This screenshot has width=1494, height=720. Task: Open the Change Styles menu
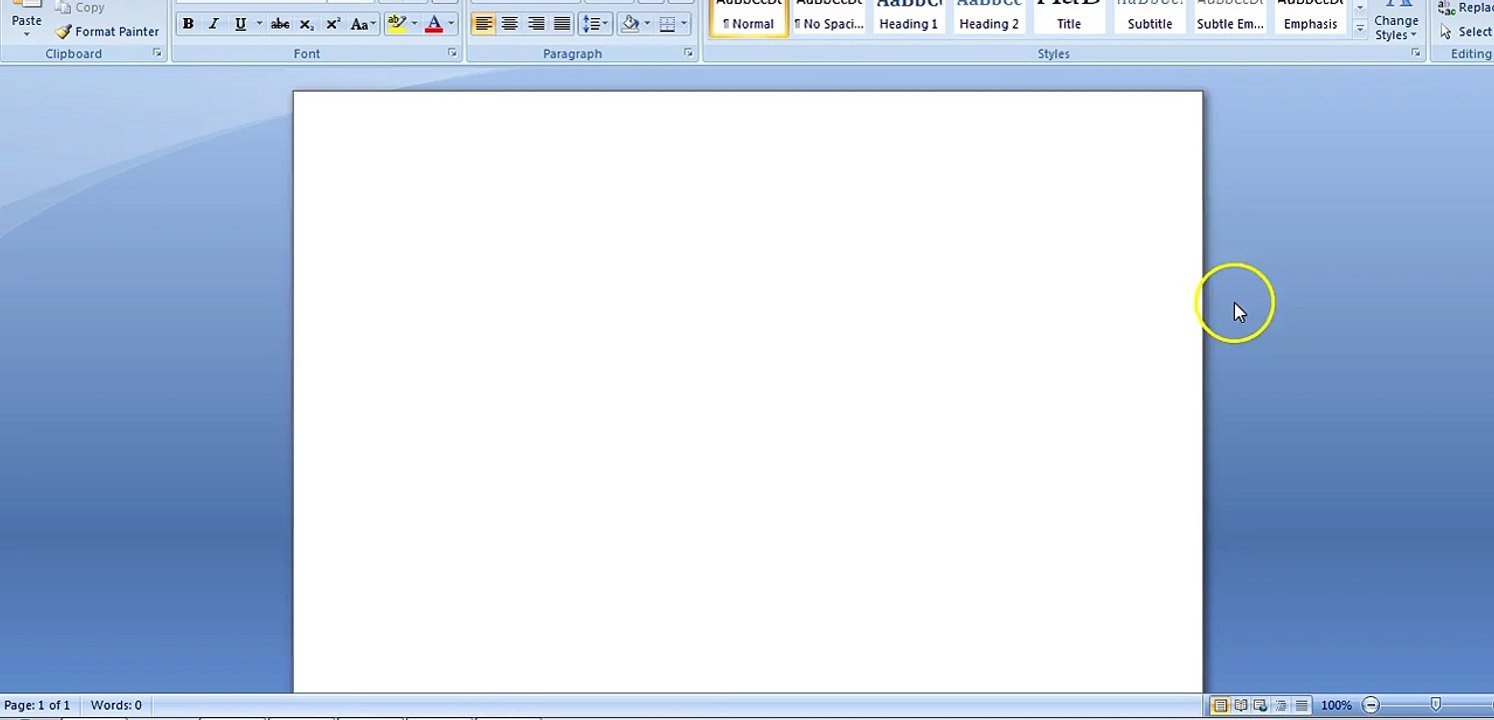(1396, 21)
